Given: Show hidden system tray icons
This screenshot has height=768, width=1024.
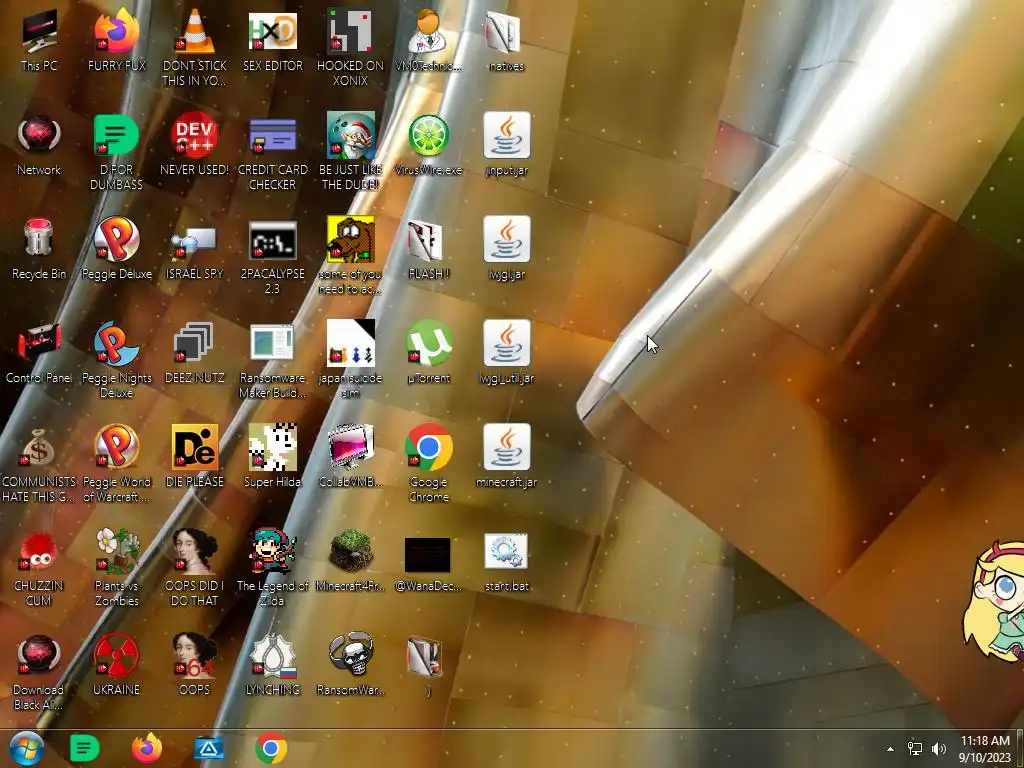Looking at the screenshot, I should pos(890,749).
